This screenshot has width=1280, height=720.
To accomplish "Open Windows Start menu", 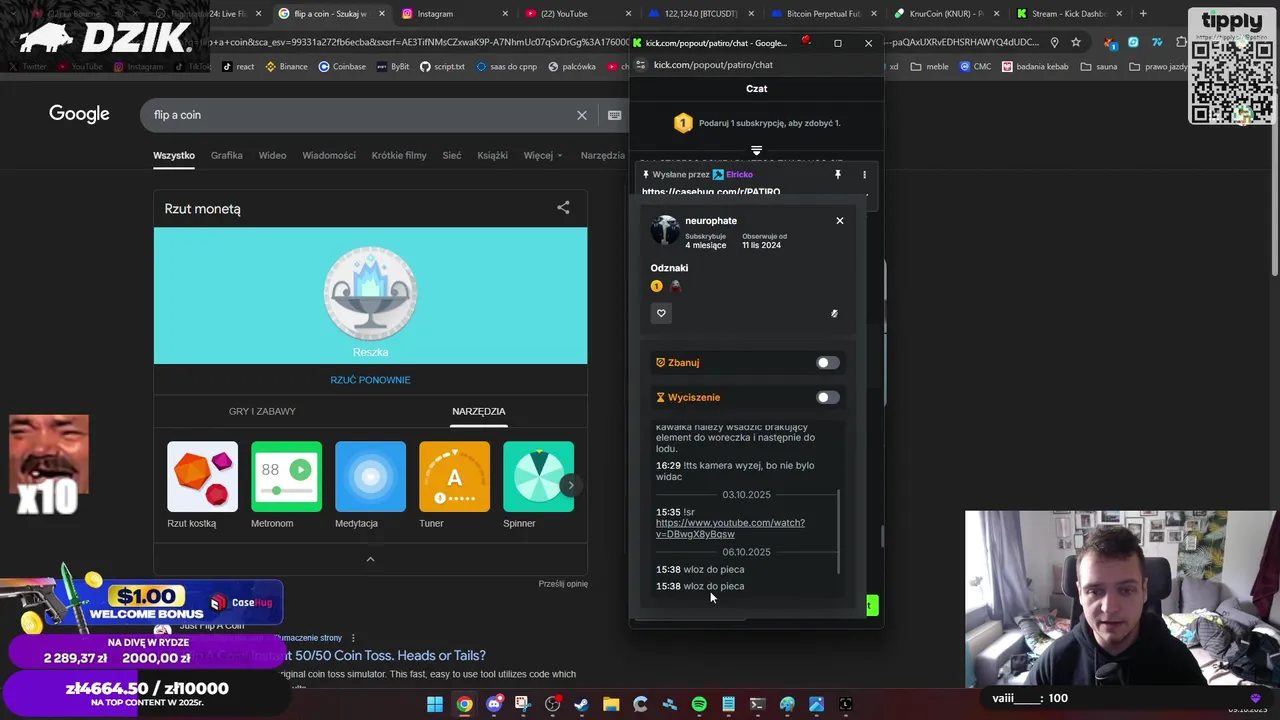I will [x=435, y=705].
